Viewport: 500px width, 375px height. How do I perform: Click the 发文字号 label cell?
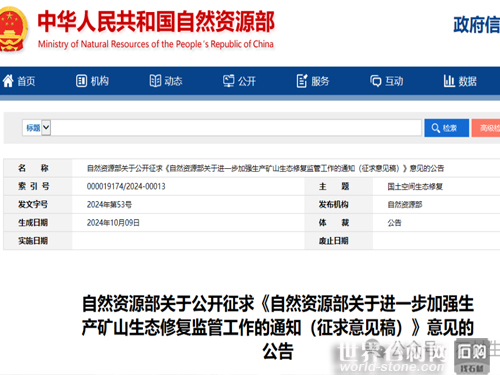(x=38, y=205)
